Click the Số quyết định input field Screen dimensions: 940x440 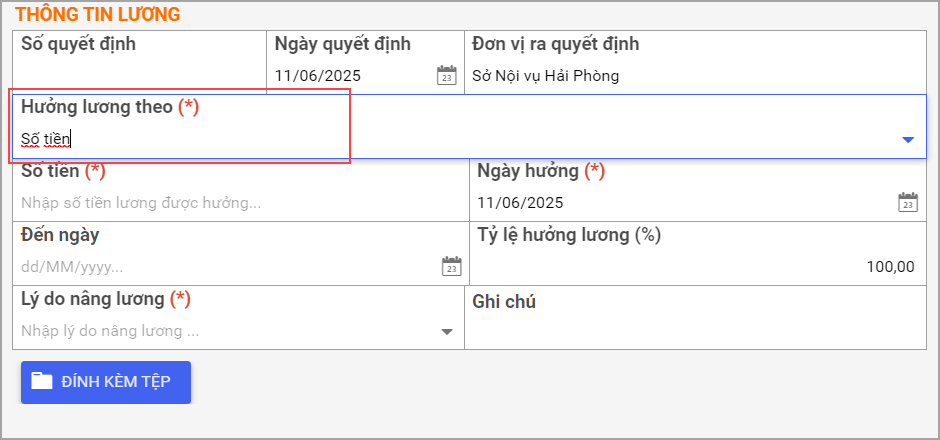click(139, 76)
